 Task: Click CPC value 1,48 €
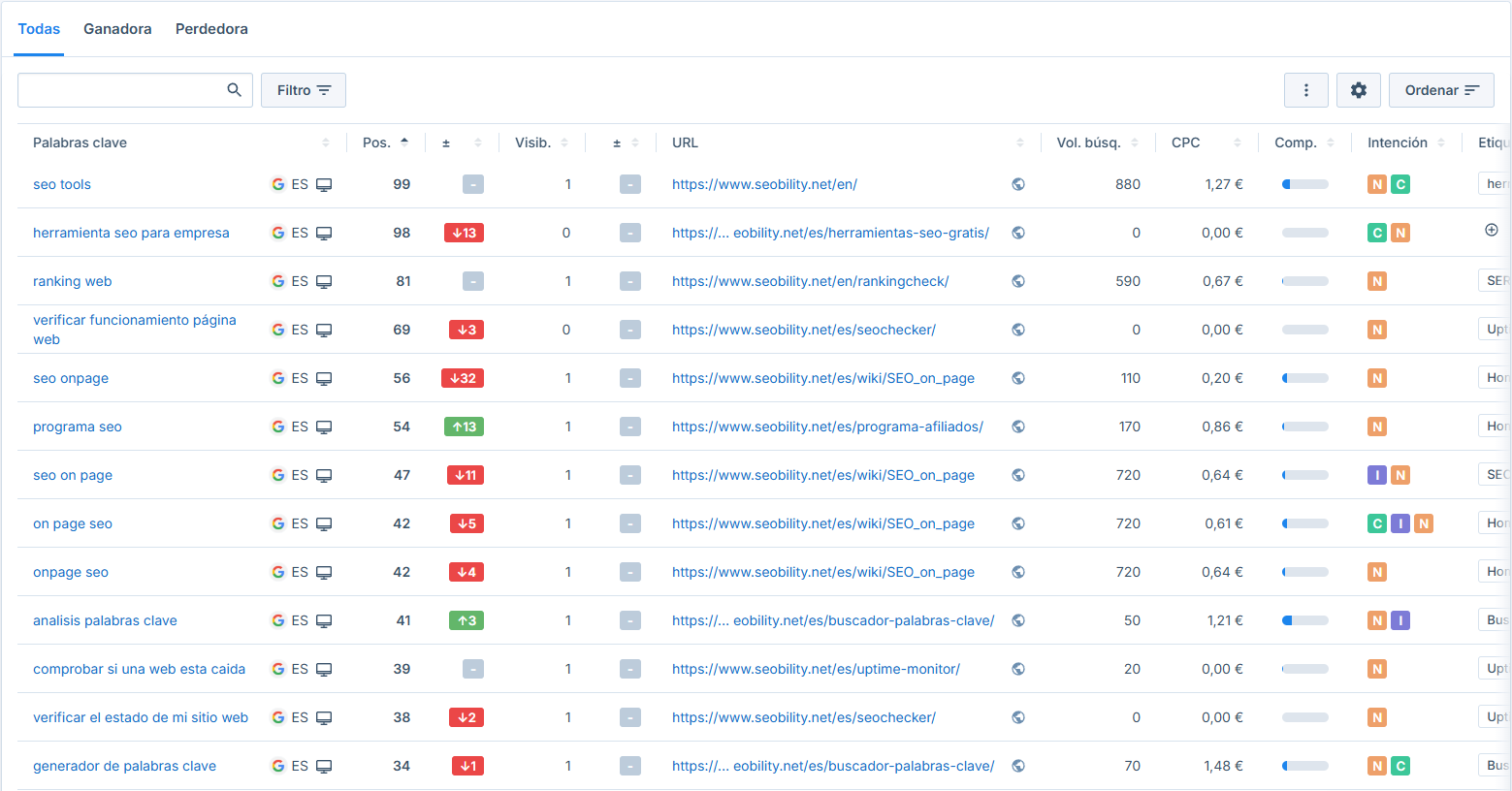point(1224,766)
